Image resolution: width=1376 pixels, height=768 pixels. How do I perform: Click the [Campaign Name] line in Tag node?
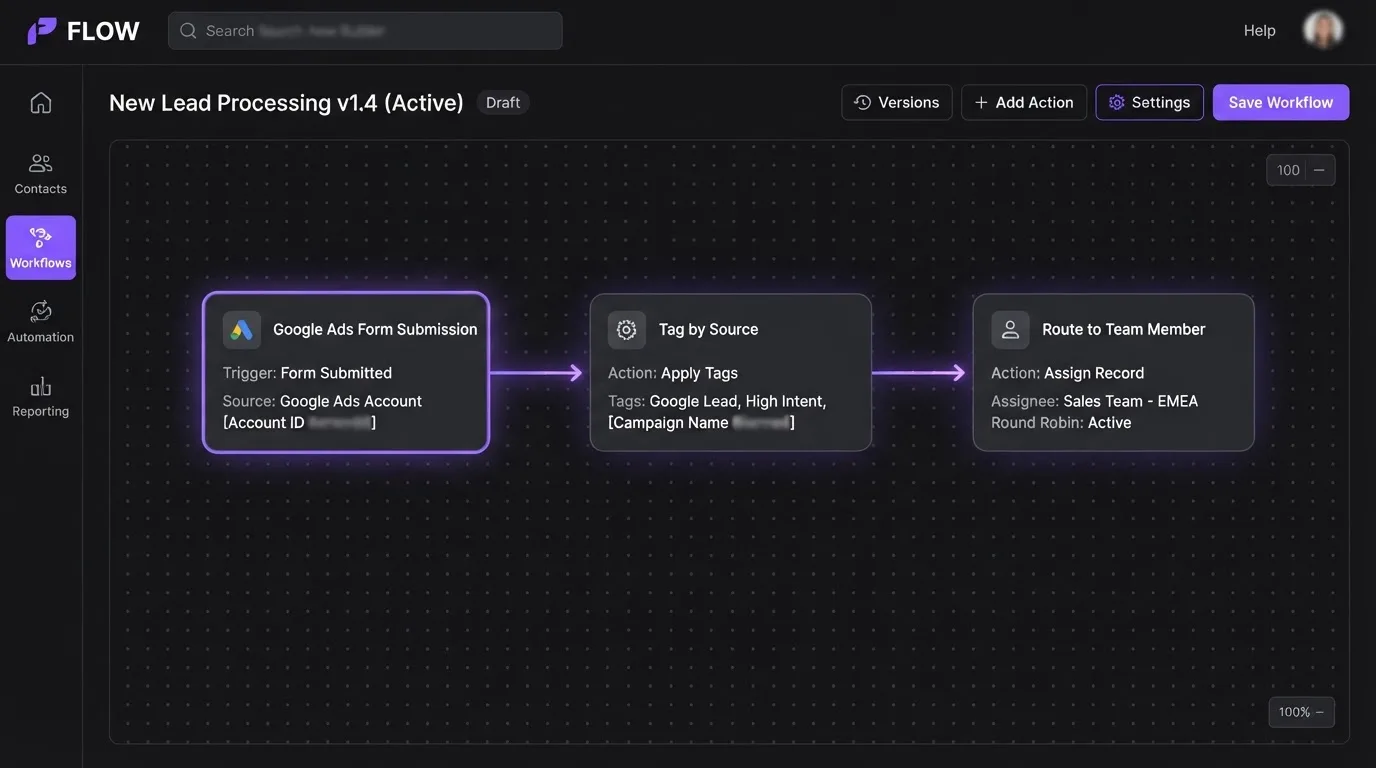[701, 423]
